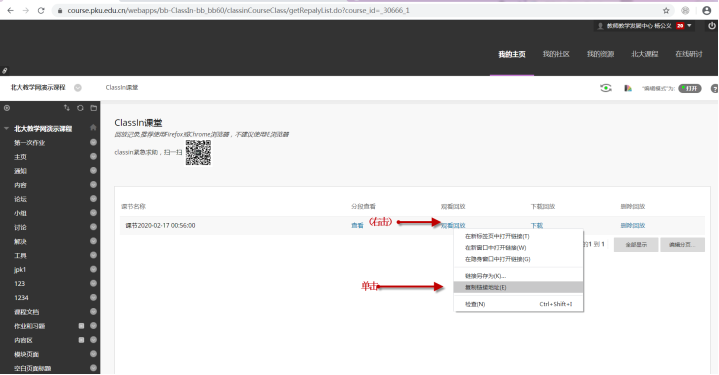Click the reorder menu arrows icon
719x375 pixels.
pyautogui.click(x=67, y=108)
